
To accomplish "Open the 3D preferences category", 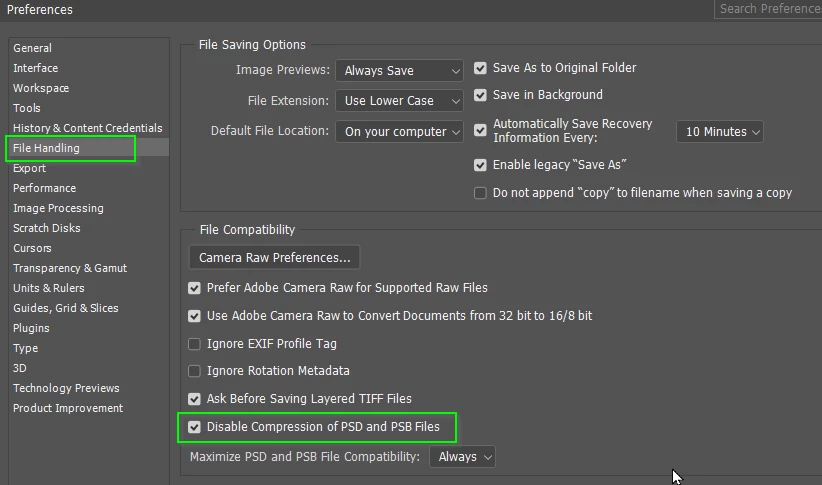I will pos(19,368).
